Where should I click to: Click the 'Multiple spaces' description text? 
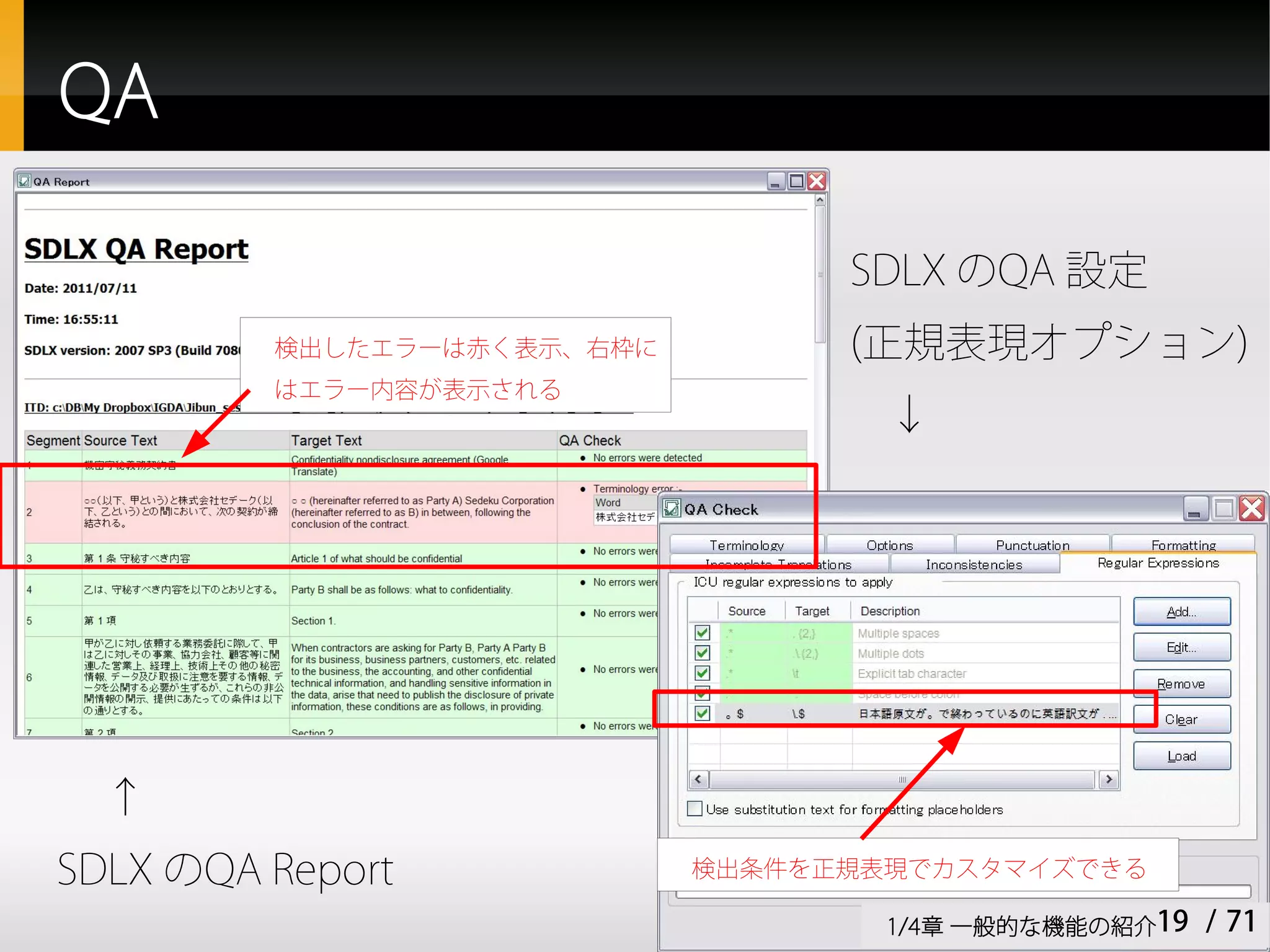pyautogui.click(x=898, y=633)
